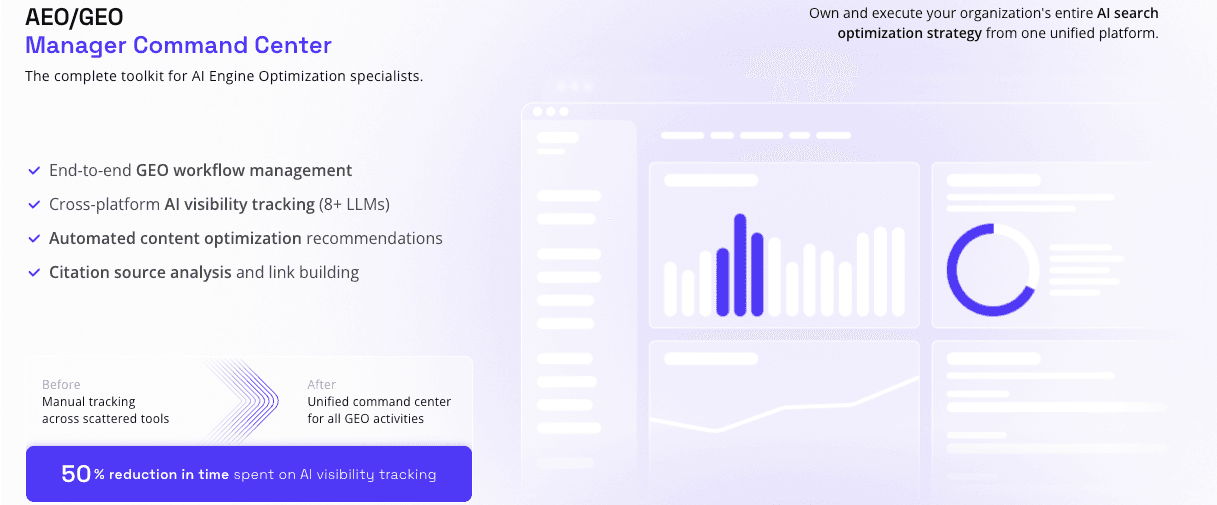The height and width of the screenshot is (505, 1217).
Task: Click the large 50 number in the purple banner
Action: pyautogui.click(x=76, y=474)
